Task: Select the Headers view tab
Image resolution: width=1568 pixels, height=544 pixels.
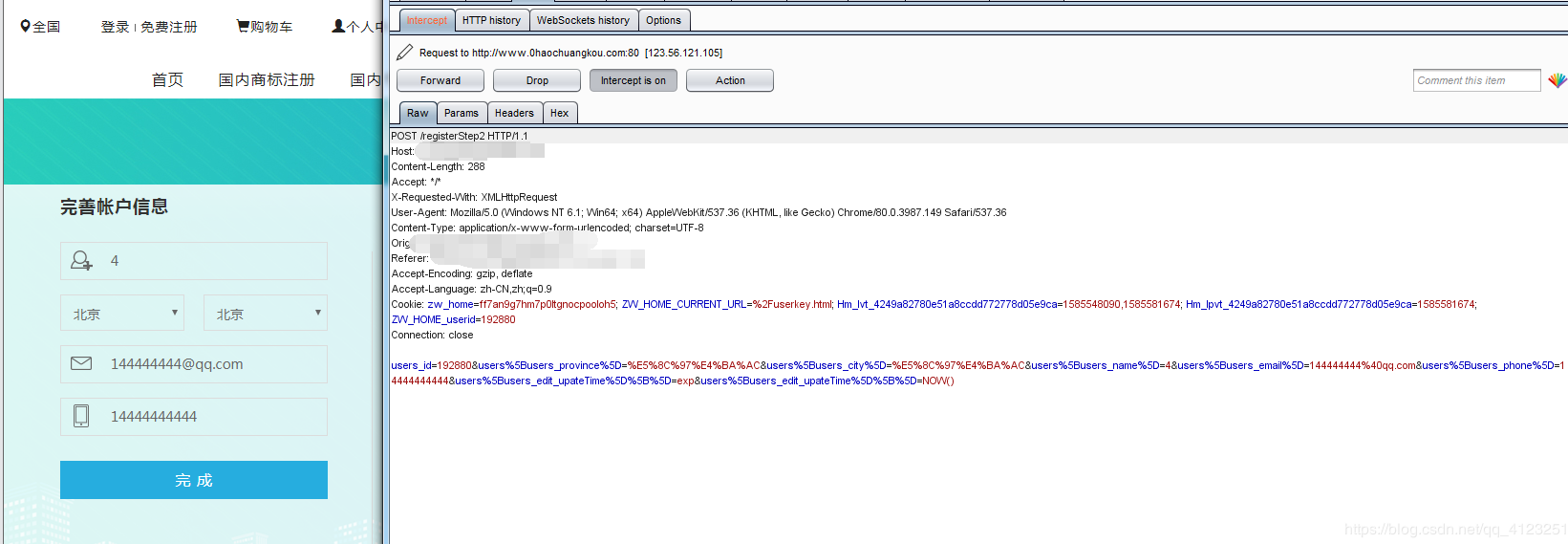Action: [x=514, y=113]
